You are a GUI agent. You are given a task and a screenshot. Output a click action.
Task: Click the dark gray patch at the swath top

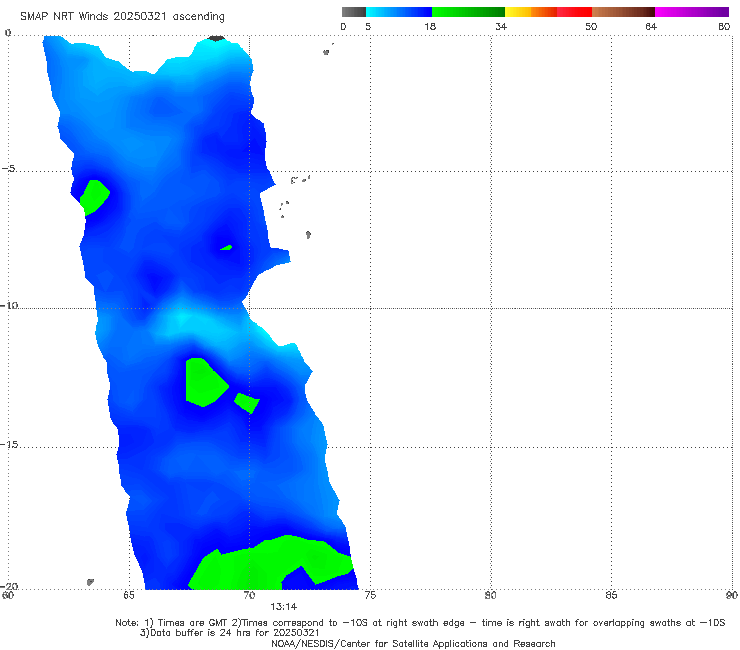tap(216, 38)
